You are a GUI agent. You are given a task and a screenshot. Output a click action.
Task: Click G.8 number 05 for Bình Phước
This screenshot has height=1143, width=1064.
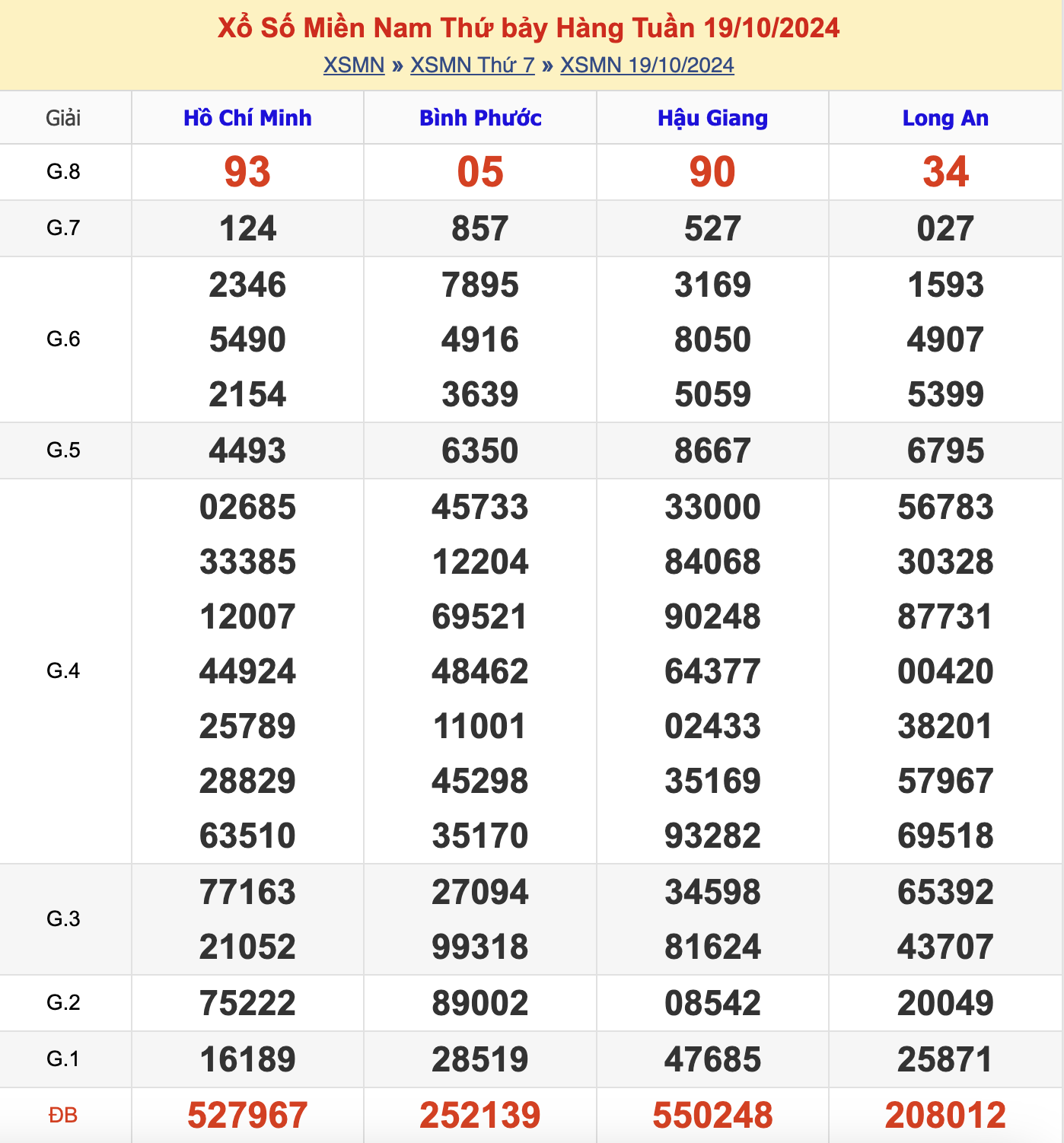[480, 172]
